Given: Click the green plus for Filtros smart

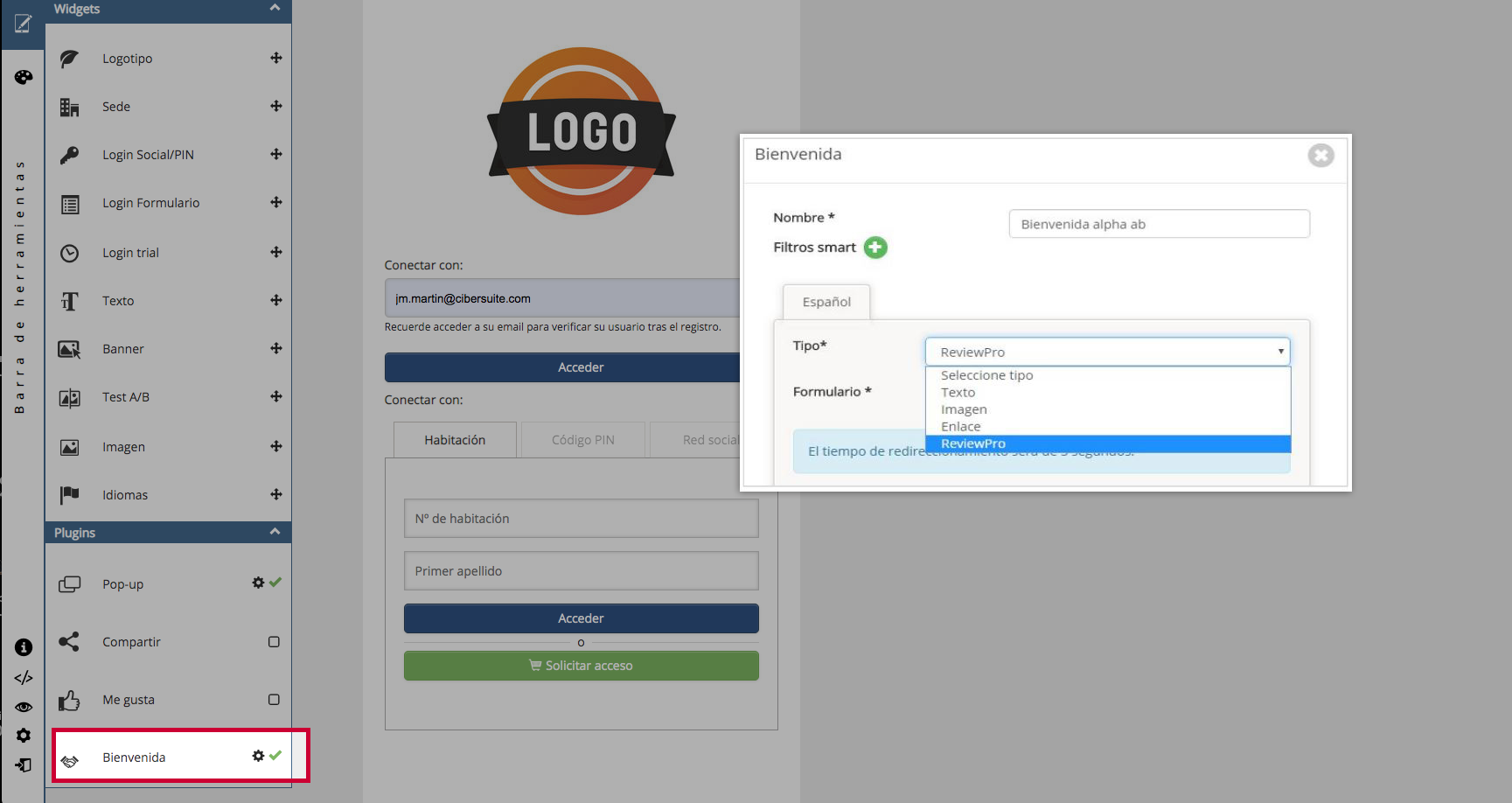Looking at the screenshot, I should coord(875,248).
